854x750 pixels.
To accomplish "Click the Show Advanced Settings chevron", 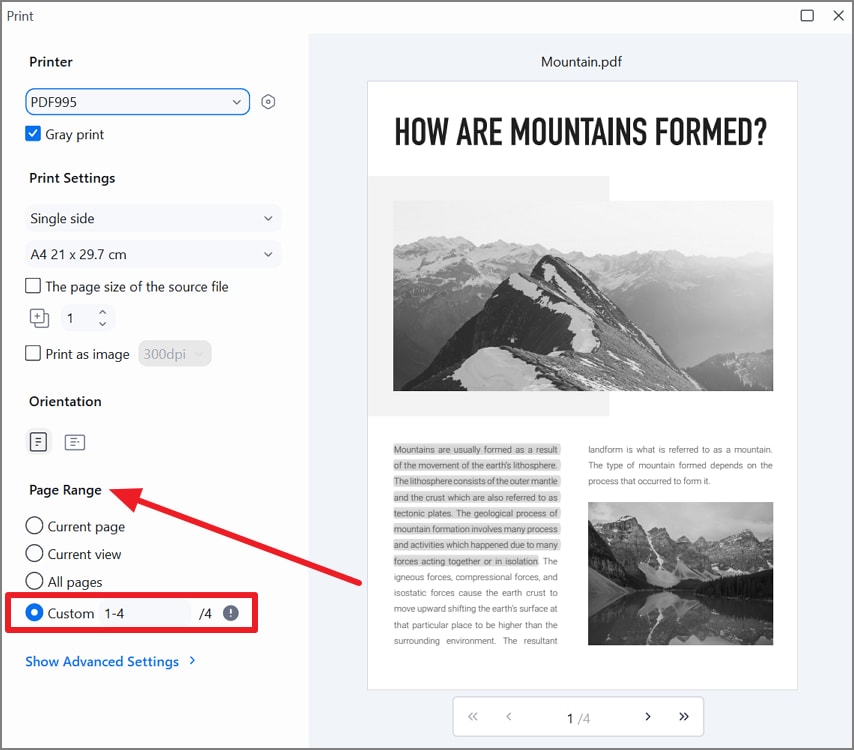I will click(192, 661).
